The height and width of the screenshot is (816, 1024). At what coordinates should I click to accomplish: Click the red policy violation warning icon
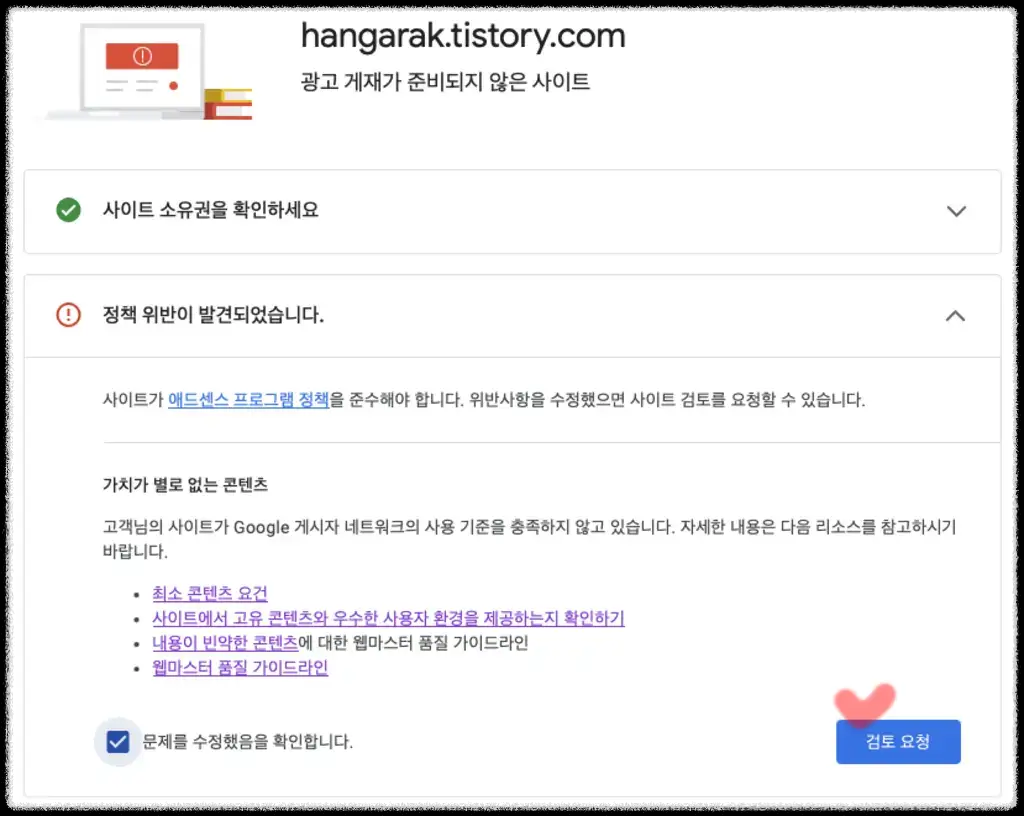69,315
